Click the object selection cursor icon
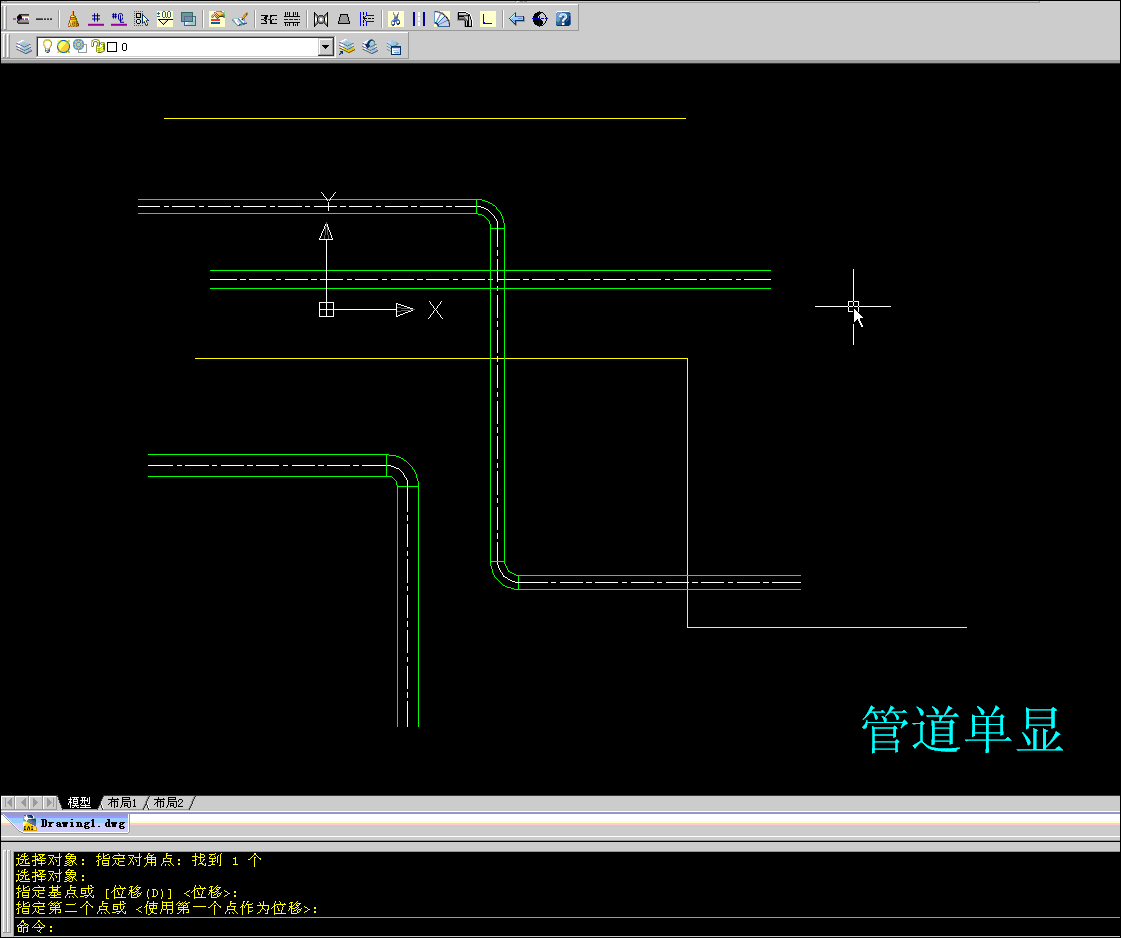 [x=142, y=19]
